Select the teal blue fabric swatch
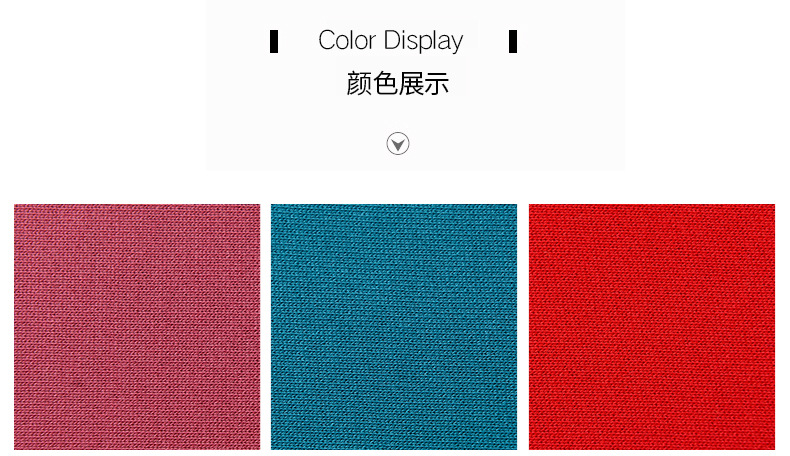790x456 pixels. [x=394, y=327]
